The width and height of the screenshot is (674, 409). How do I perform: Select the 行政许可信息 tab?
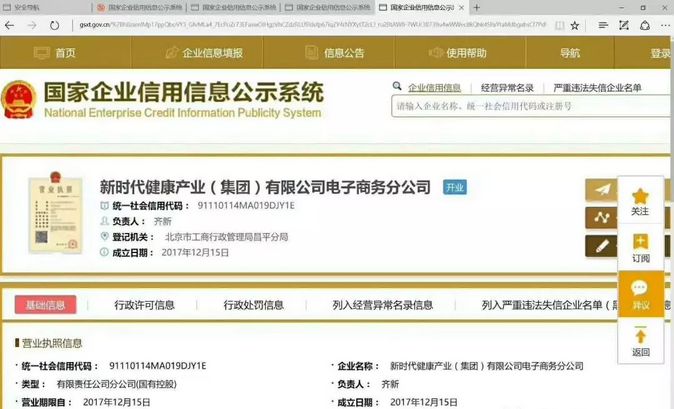(144, 305)
